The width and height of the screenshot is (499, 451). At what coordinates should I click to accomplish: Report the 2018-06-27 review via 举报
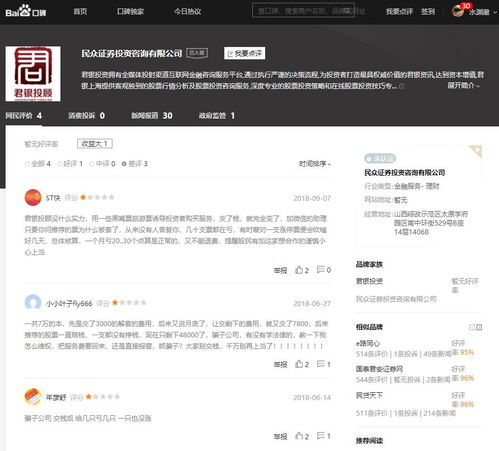280,365
